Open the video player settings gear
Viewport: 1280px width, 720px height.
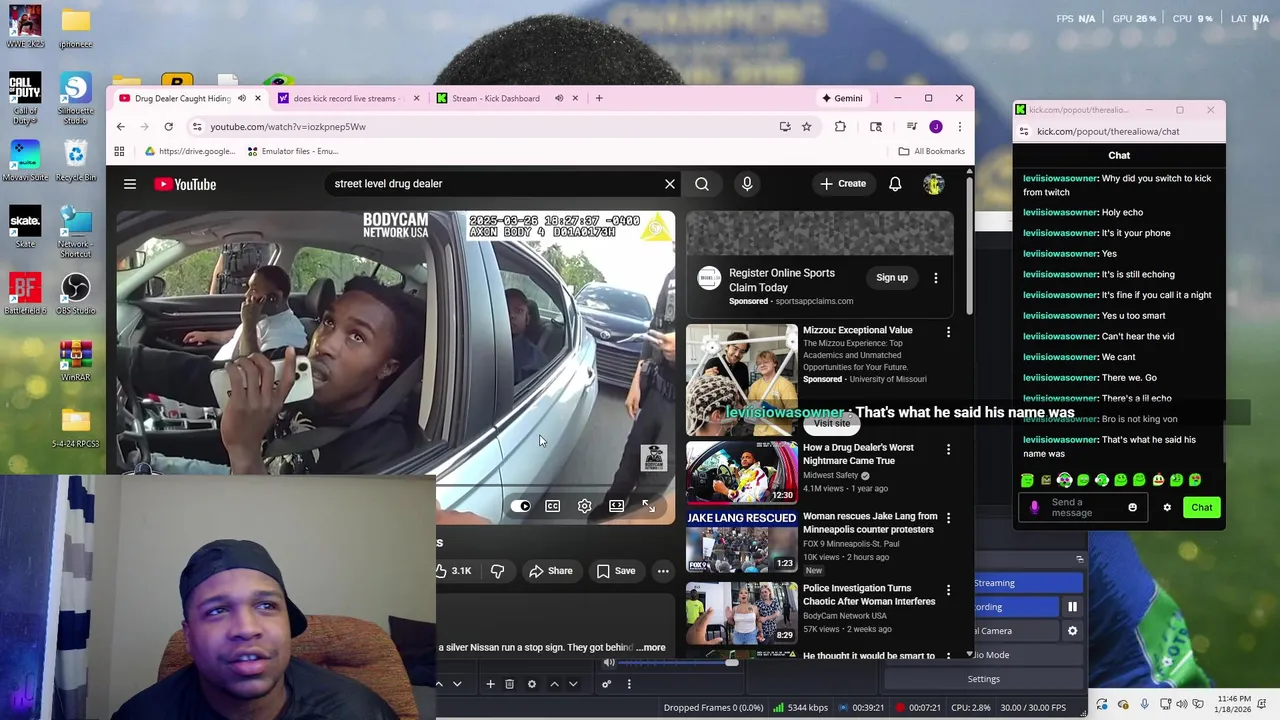(584, 506)
